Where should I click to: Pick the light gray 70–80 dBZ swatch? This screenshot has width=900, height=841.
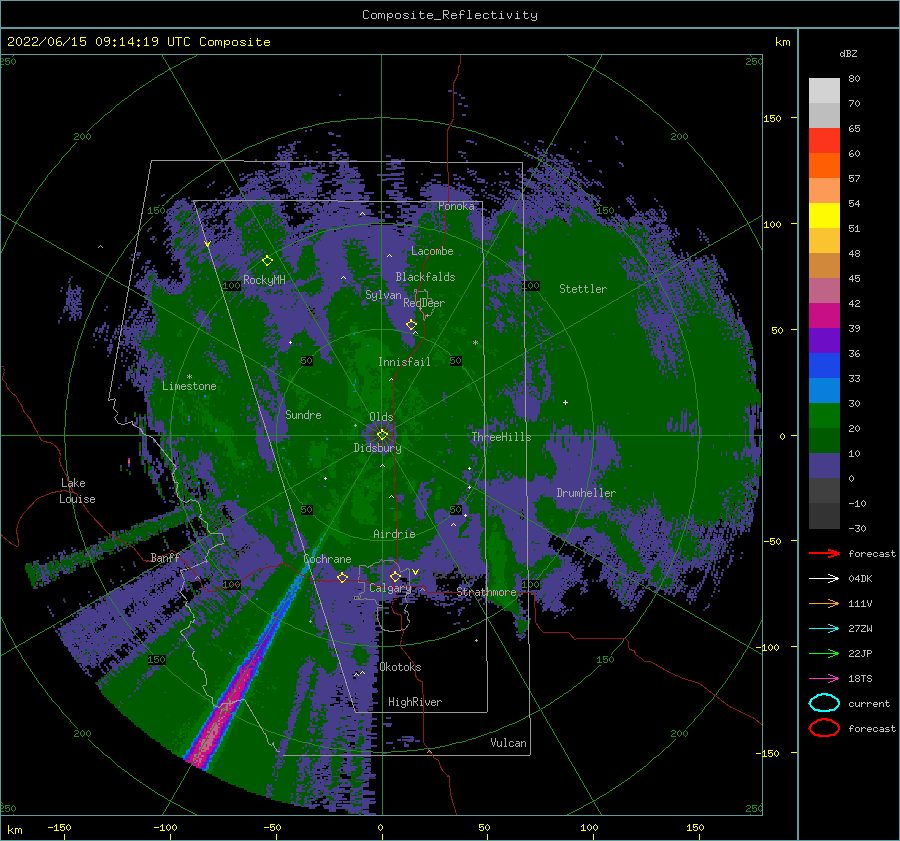tap(824, 91)
